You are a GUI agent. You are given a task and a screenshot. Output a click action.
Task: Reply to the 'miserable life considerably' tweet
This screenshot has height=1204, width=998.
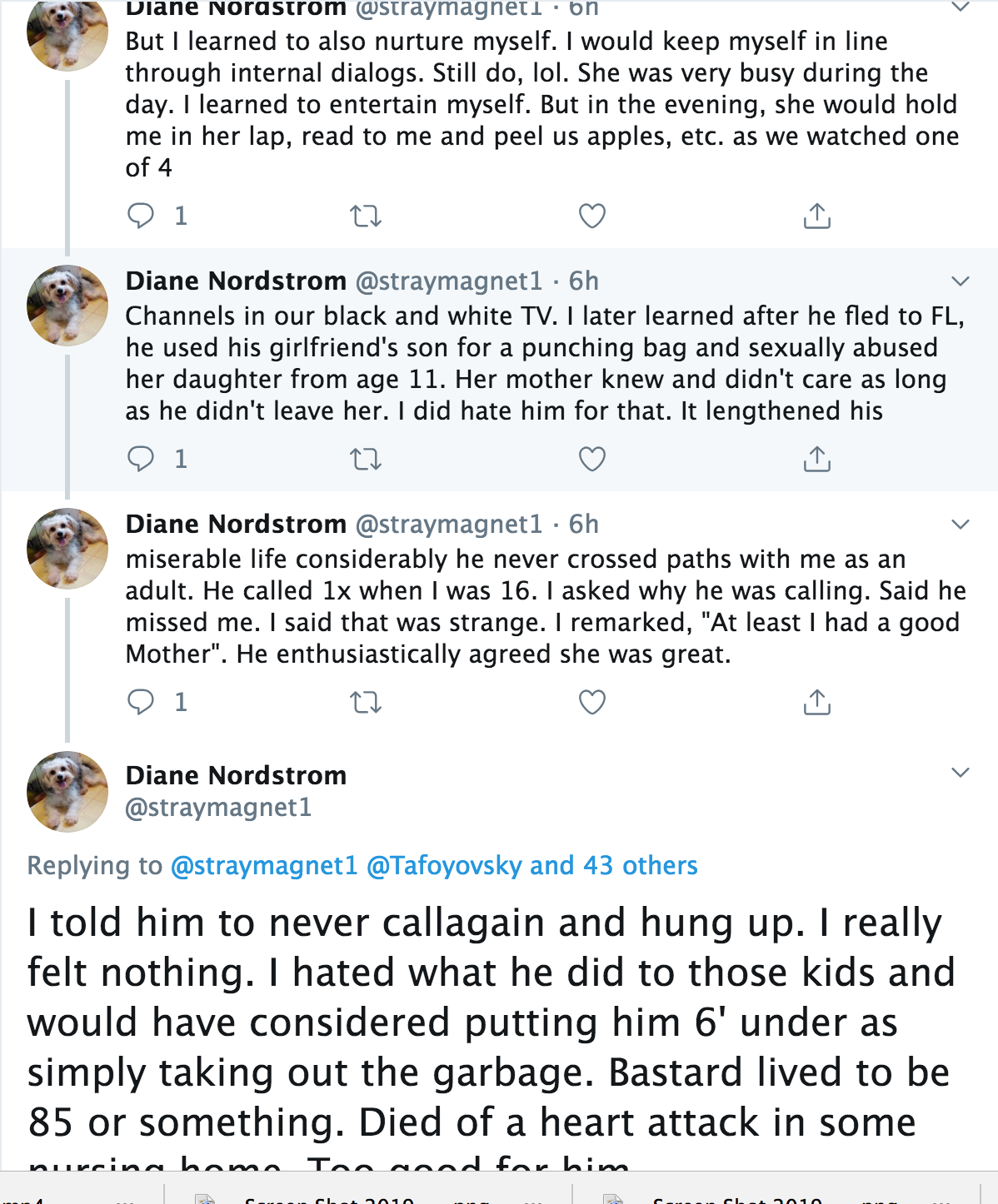[x=141, y=702]
